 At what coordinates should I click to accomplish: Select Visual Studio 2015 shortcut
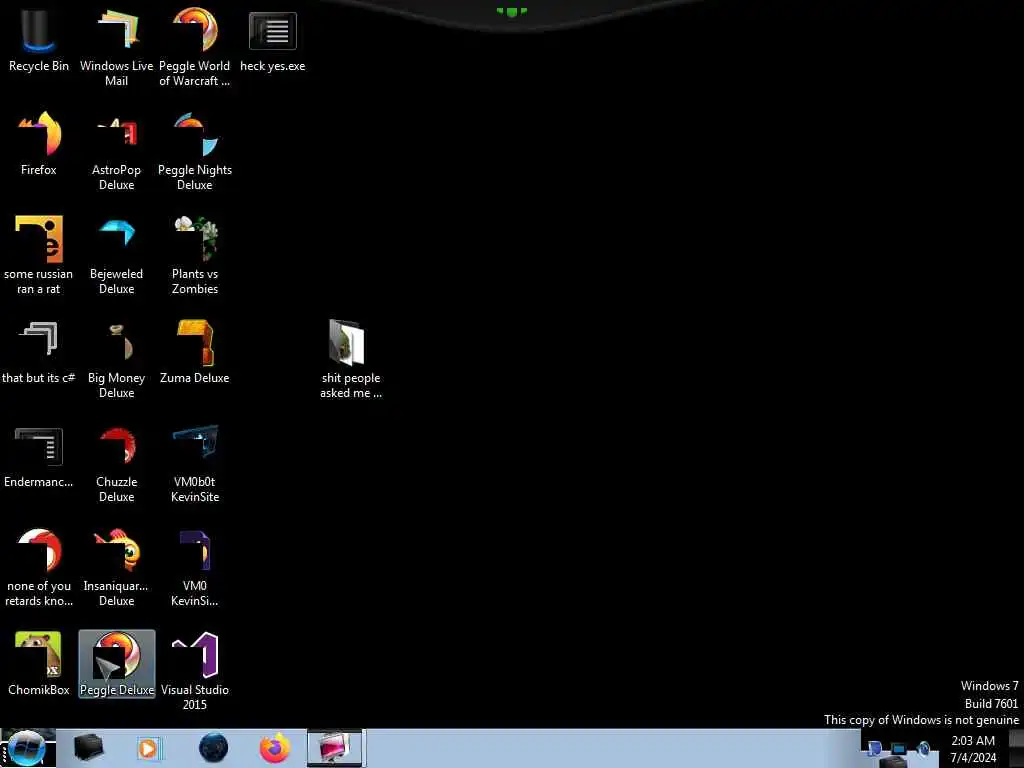click(x=195, y=670)
